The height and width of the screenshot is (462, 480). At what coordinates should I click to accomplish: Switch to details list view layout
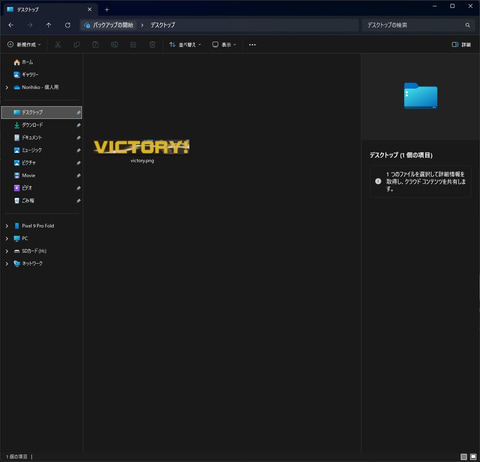click(464, 457)
